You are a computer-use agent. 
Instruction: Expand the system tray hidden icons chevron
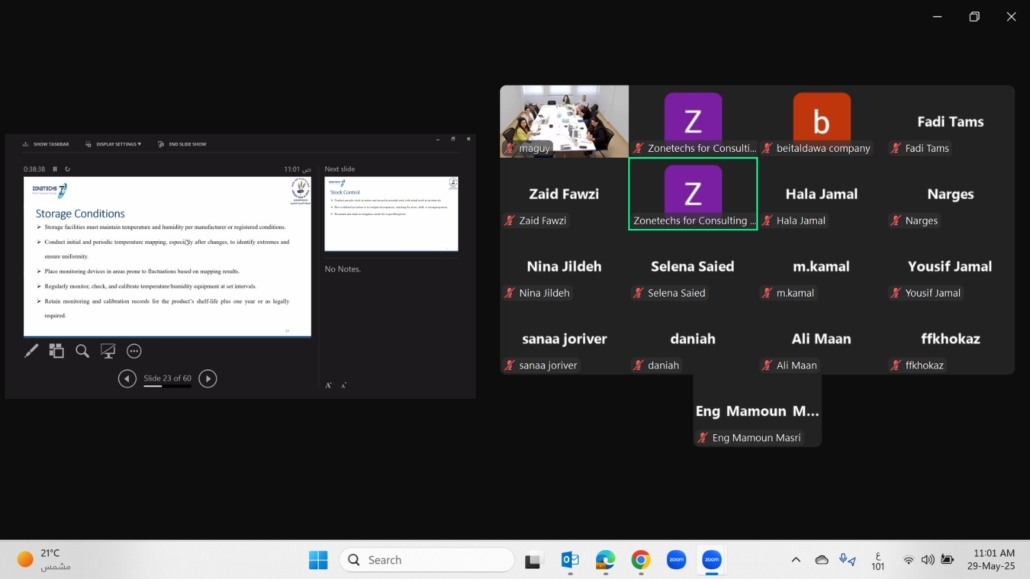point(796,560)
